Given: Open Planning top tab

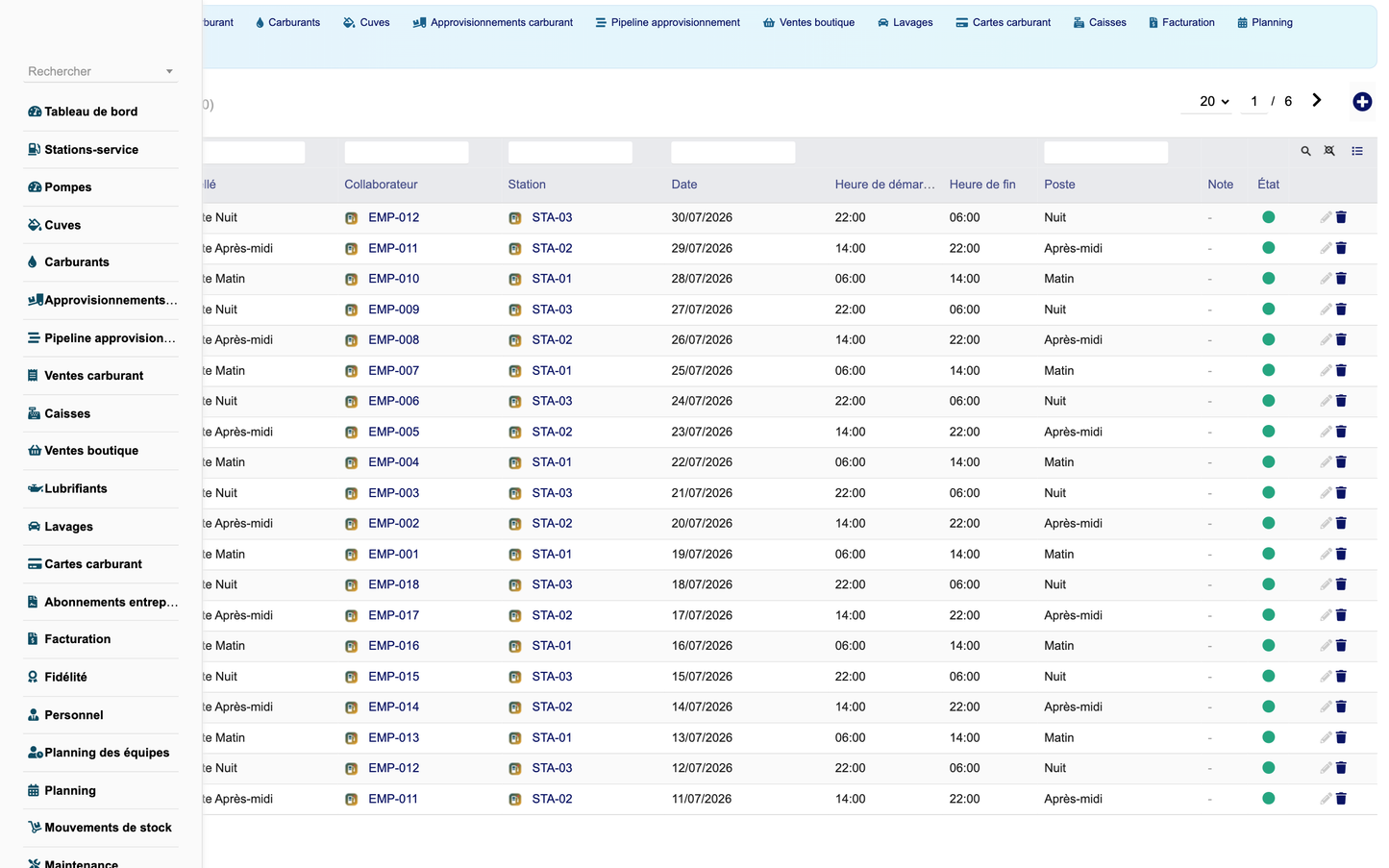Looking at the screenshot, I should pos(1265,22).
